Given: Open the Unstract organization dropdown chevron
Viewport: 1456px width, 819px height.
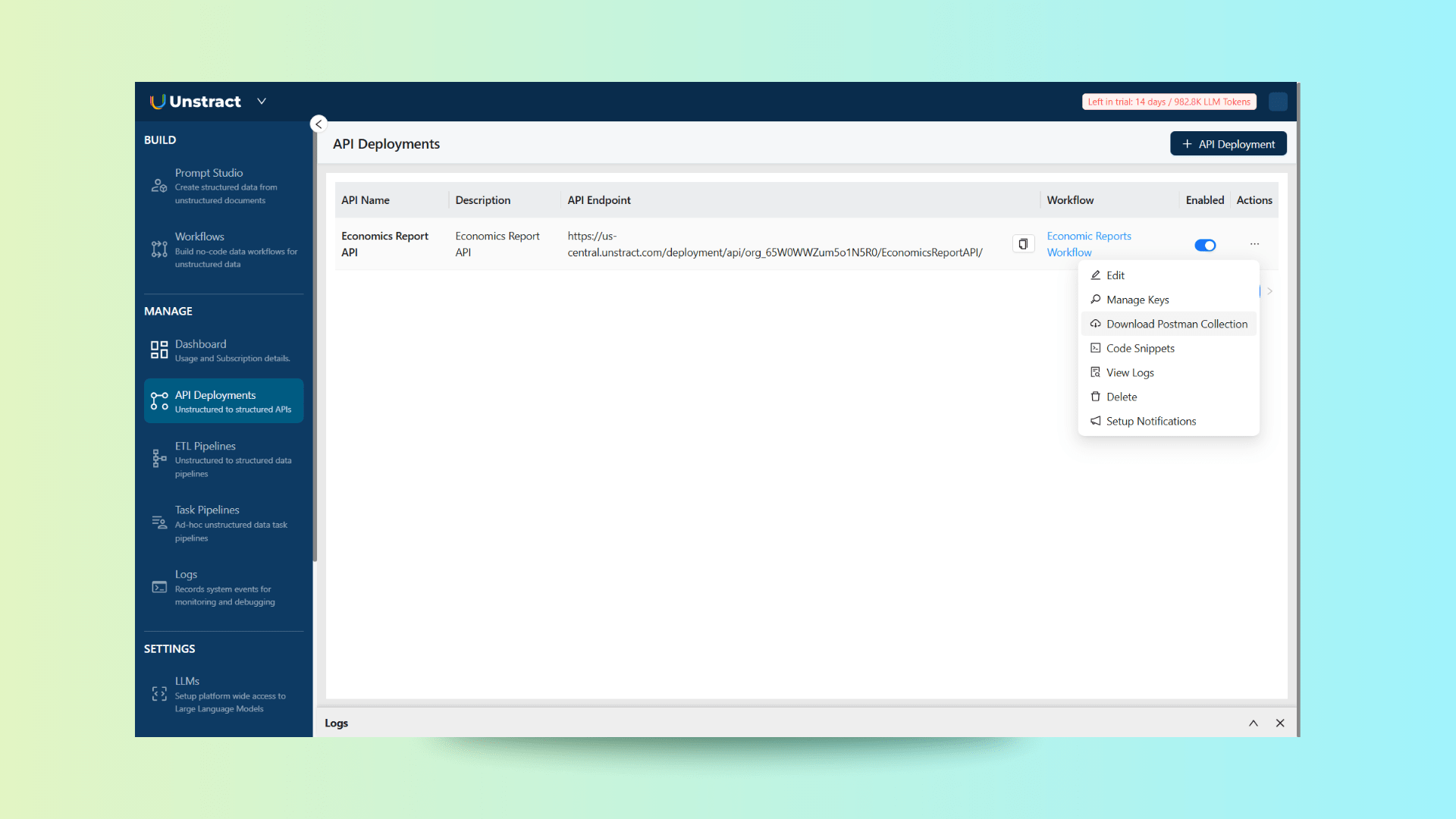Looking at the screenshot, I should click(x=261, y=101).
